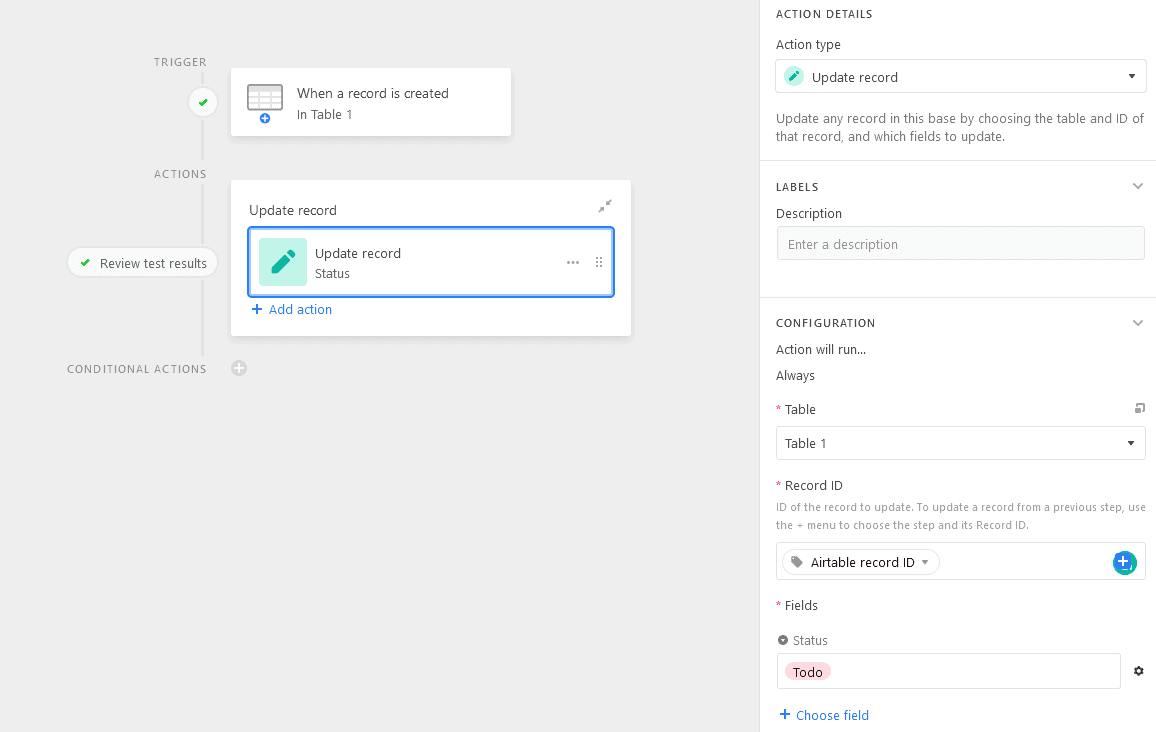
Task: Open the gear settings for Status field
Action: point(1138,671)
